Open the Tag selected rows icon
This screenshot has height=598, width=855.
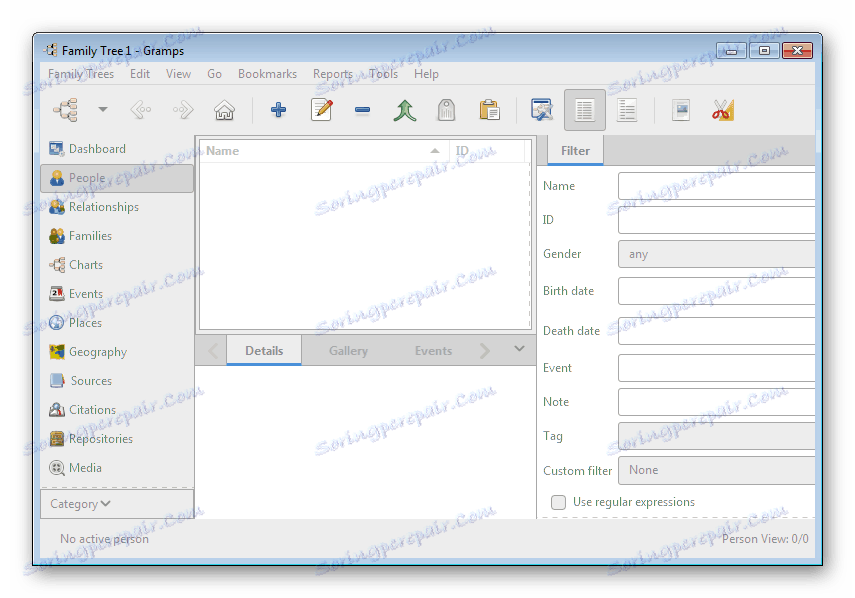coord(446,110)
